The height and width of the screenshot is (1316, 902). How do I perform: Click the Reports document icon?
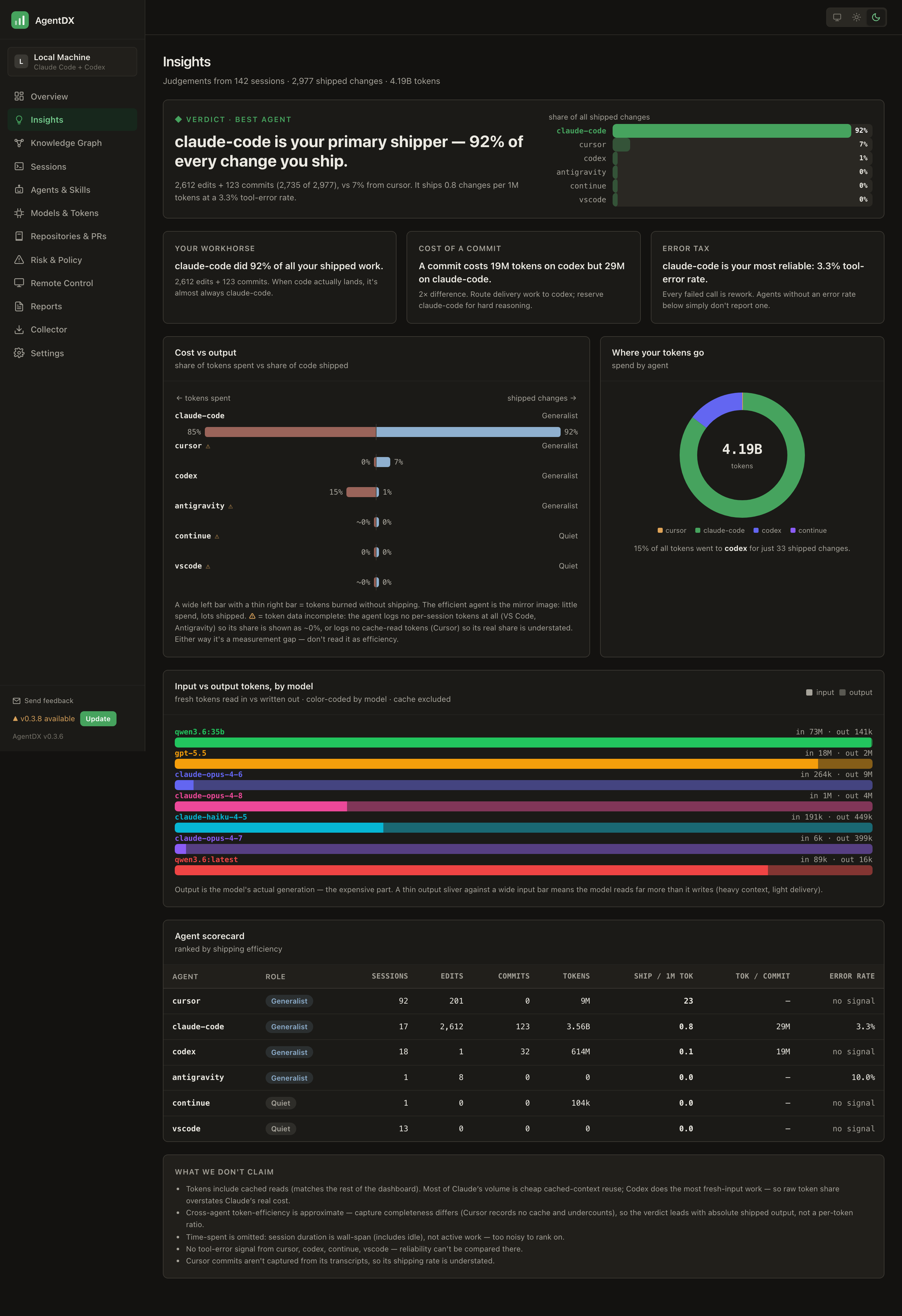pyautogui.click(x=19, y=306)
